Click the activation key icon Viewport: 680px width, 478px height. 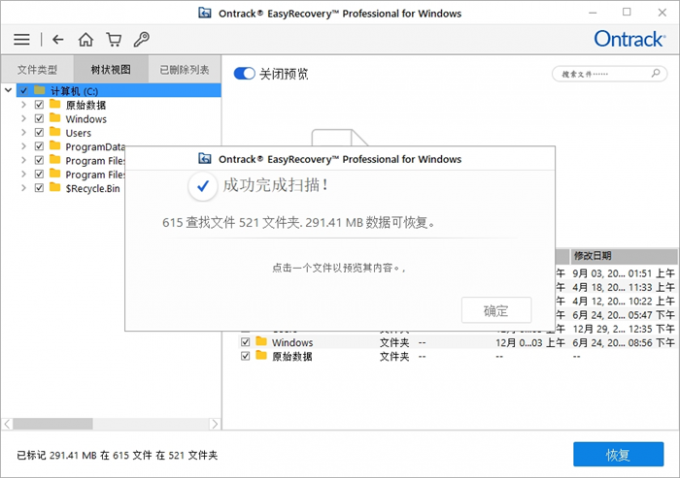tap(141, 39)
